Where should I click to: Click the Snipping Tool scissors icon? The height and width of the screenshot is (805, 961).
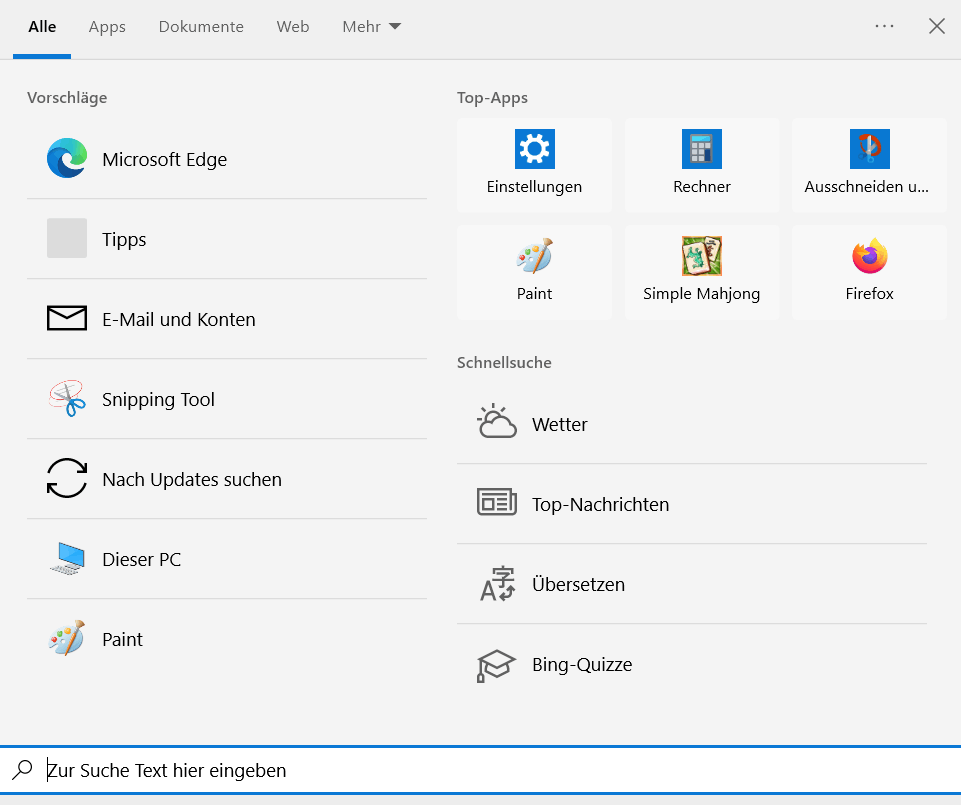click(x=67, y=399)
